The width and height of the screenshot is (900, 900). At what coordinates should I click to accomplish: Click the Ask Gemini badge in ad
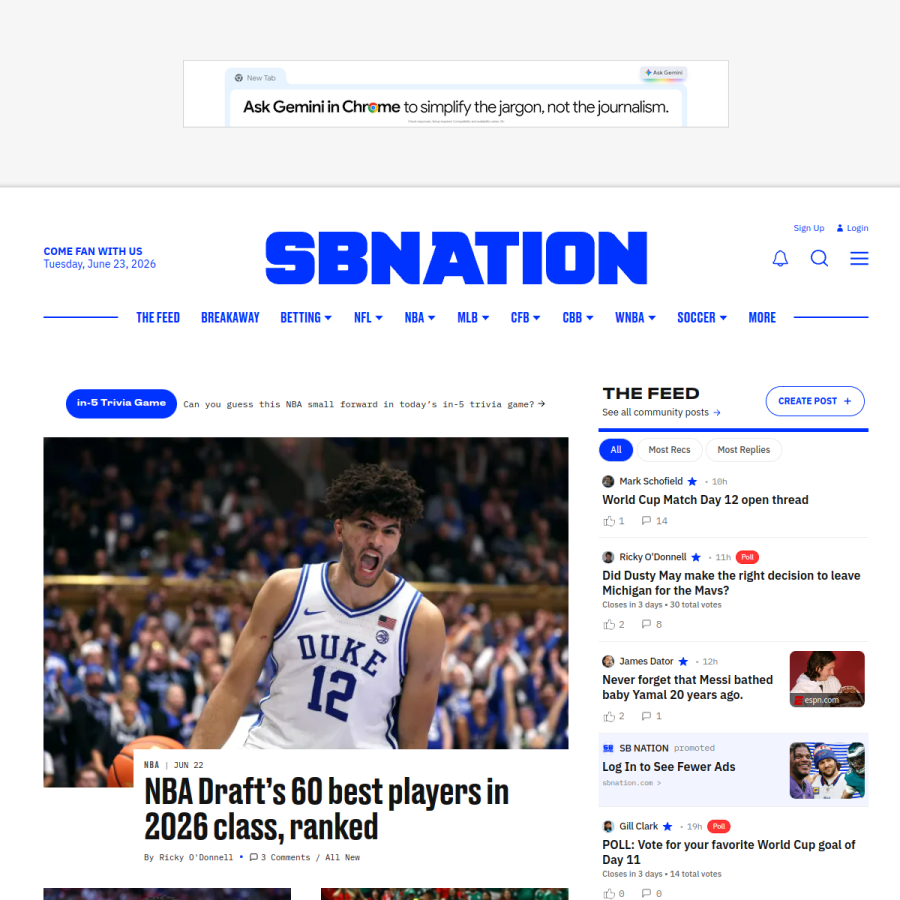[x=664, y=73]
